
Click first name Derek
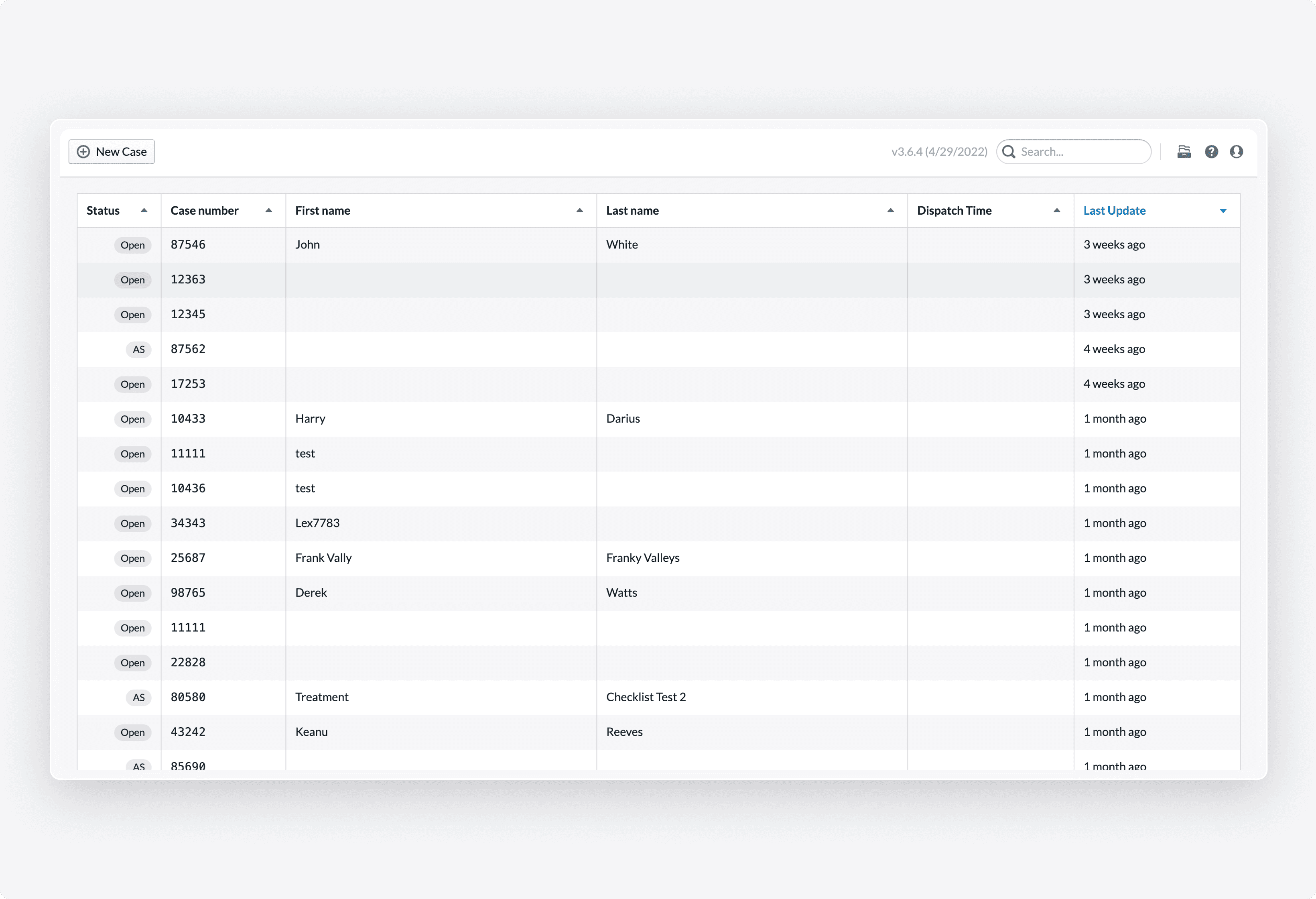[x=311, y=593]
